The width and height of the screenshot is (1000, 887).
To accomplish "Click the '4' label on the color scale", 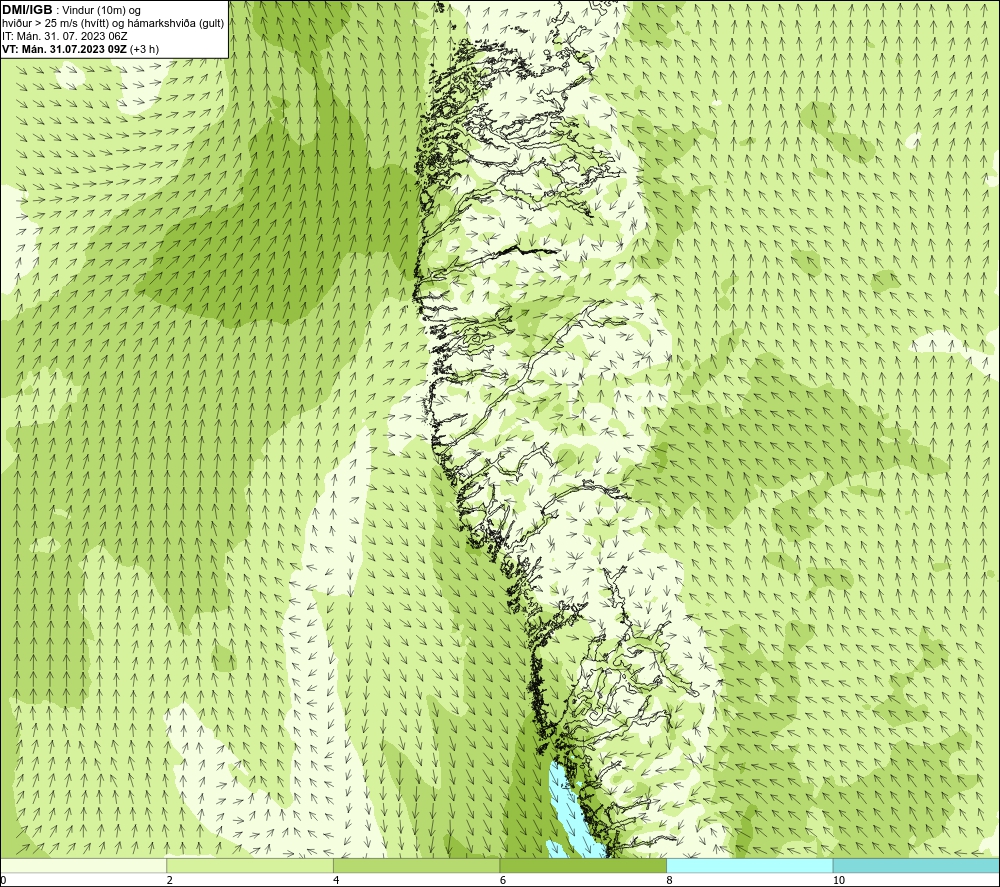I will pyautogui.click(x=336, y=880).
